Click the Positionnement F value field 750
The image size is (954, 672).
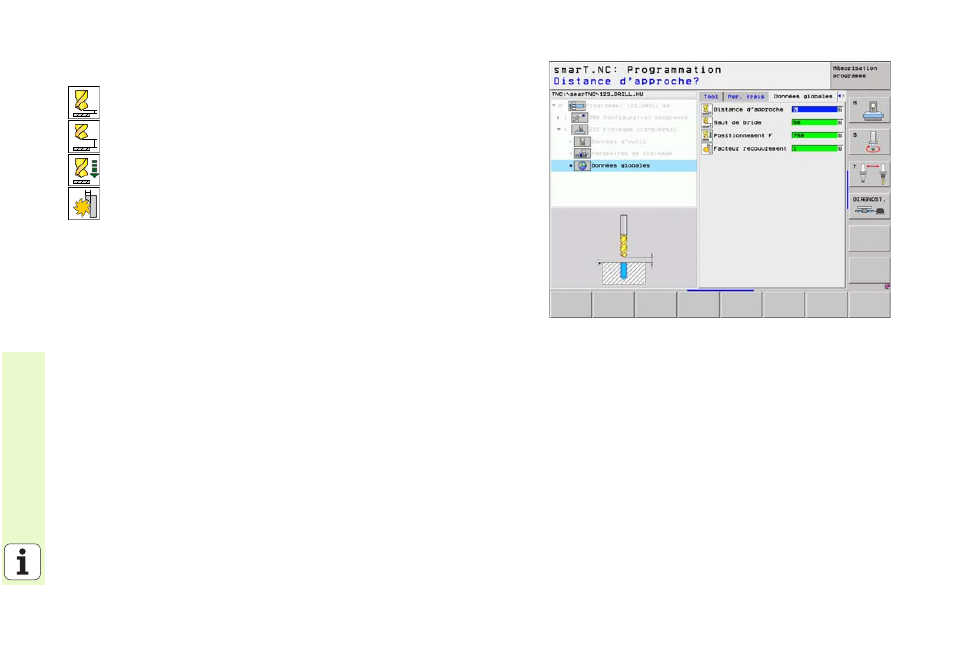(x=814, y=135)
